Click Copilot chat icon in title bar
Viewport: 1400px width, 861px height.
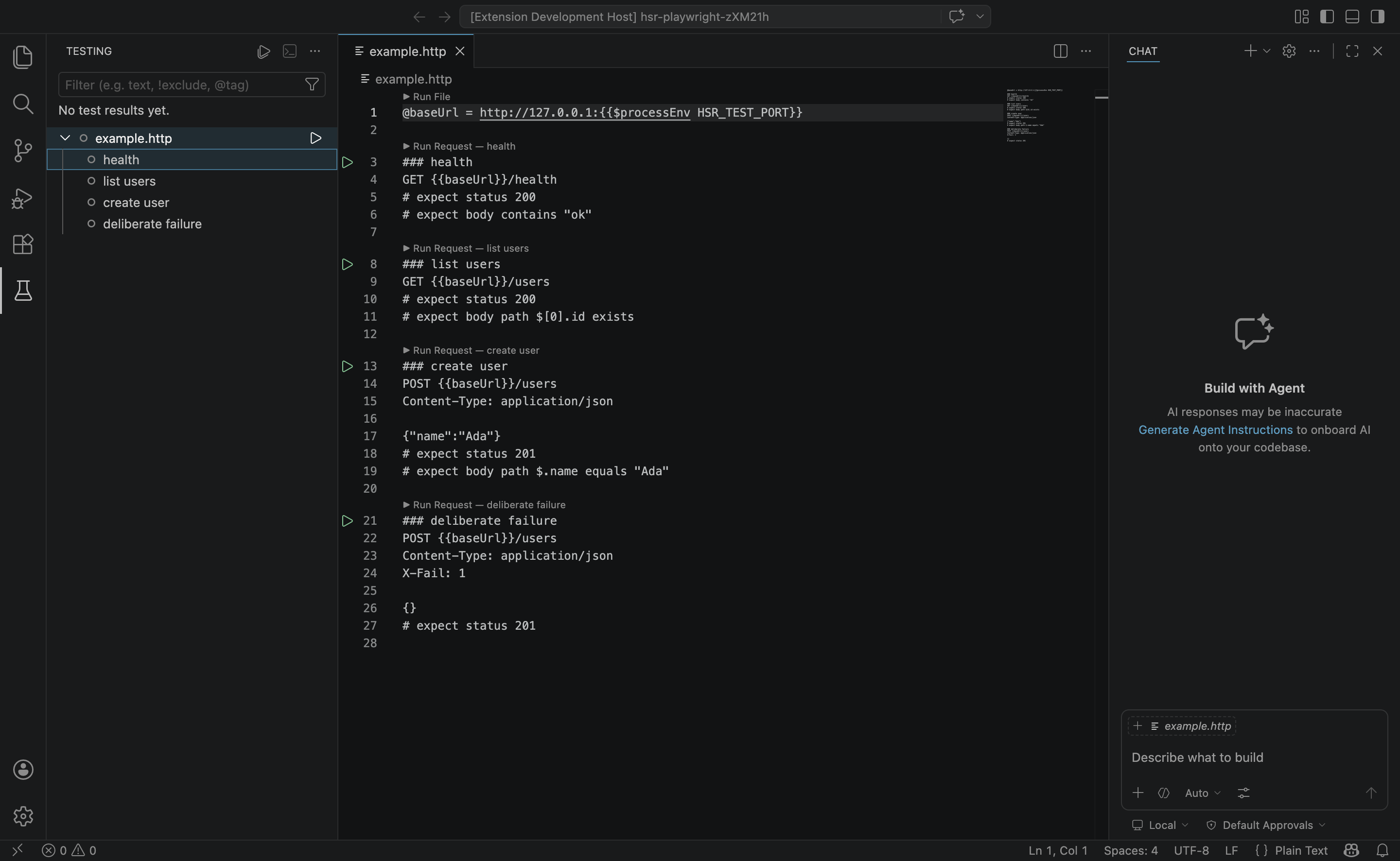tap(956, 17)
